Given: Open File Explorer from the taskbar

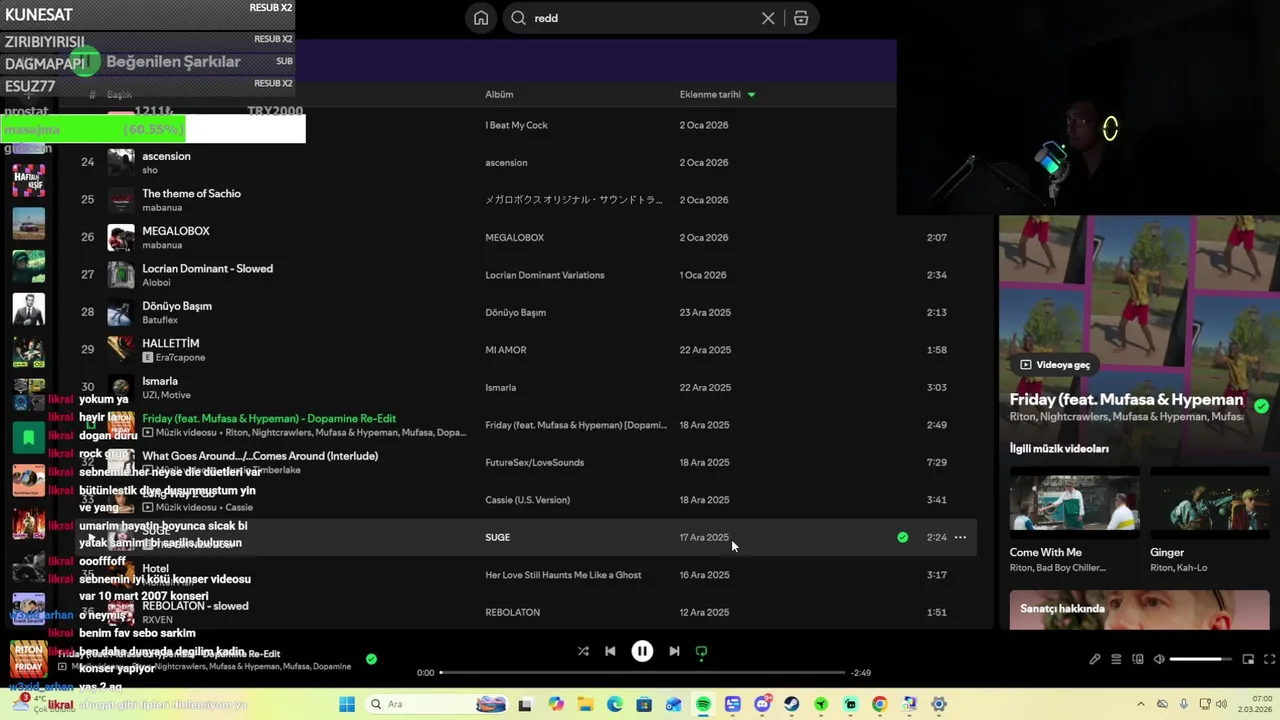Looking at the screenshot, I should (586, 704).
